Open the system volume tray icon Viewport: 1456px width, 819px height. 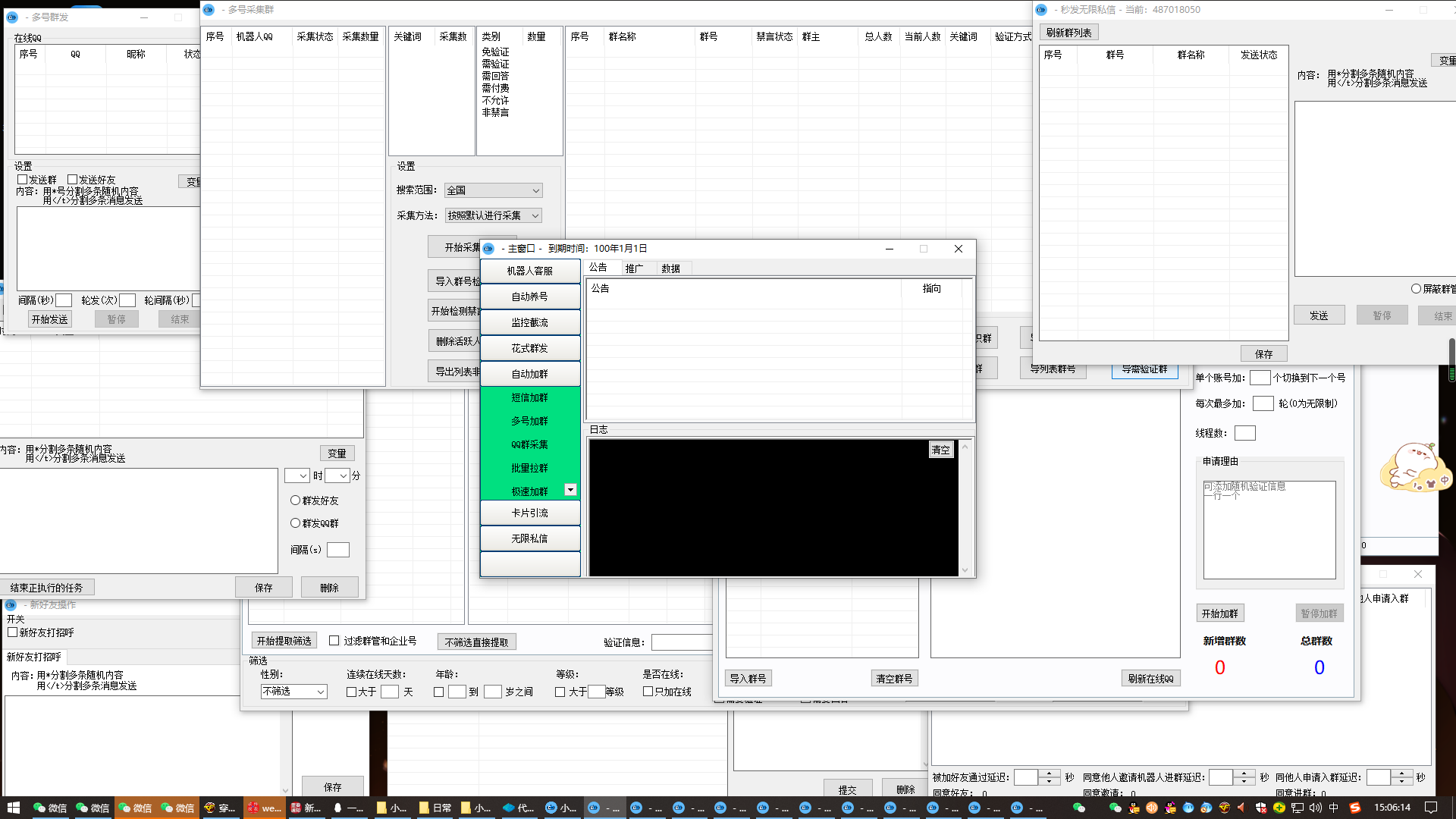(1316, 808)
